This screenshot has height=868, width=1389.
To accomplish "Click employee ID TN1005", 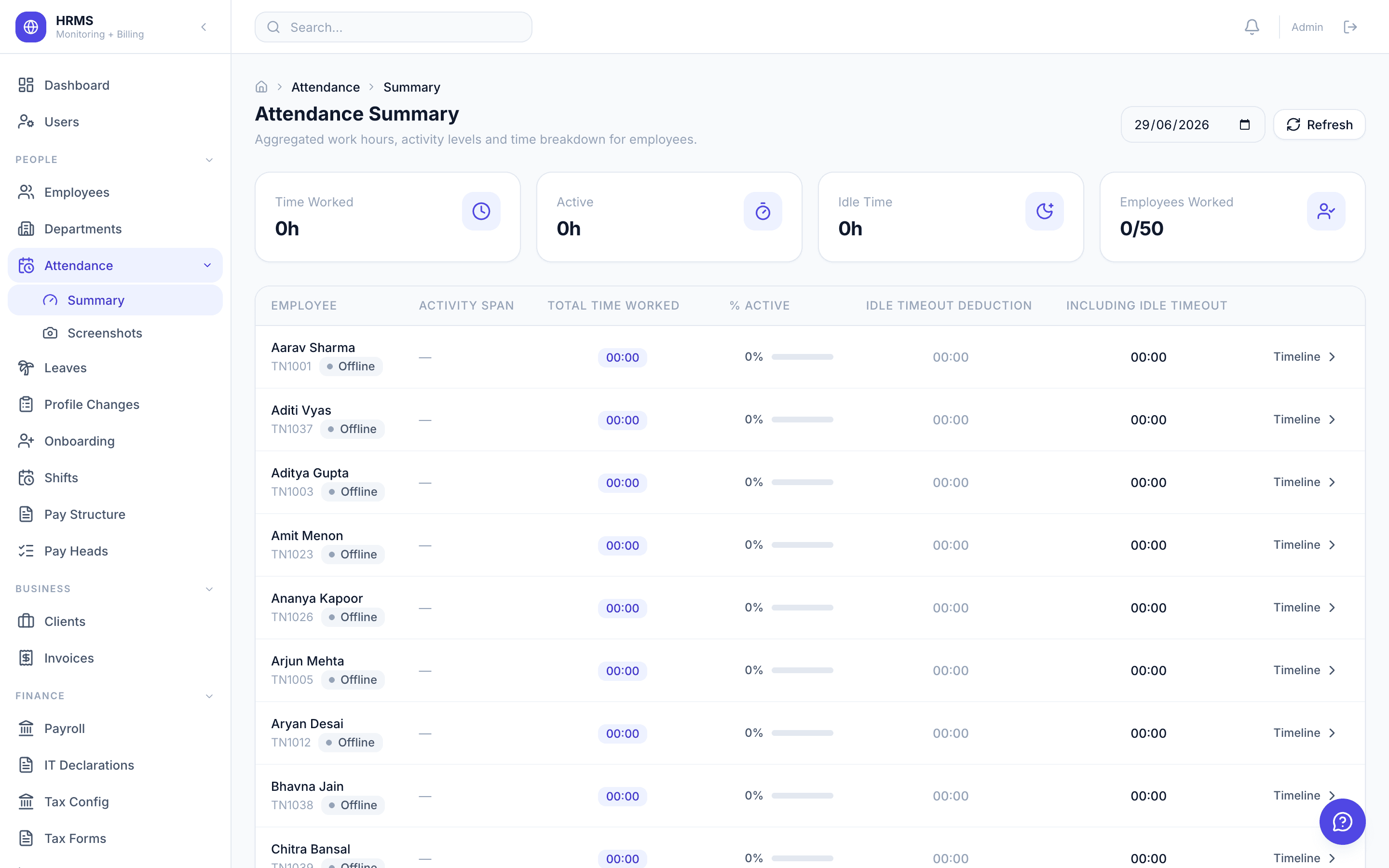I will coord(292,680).
